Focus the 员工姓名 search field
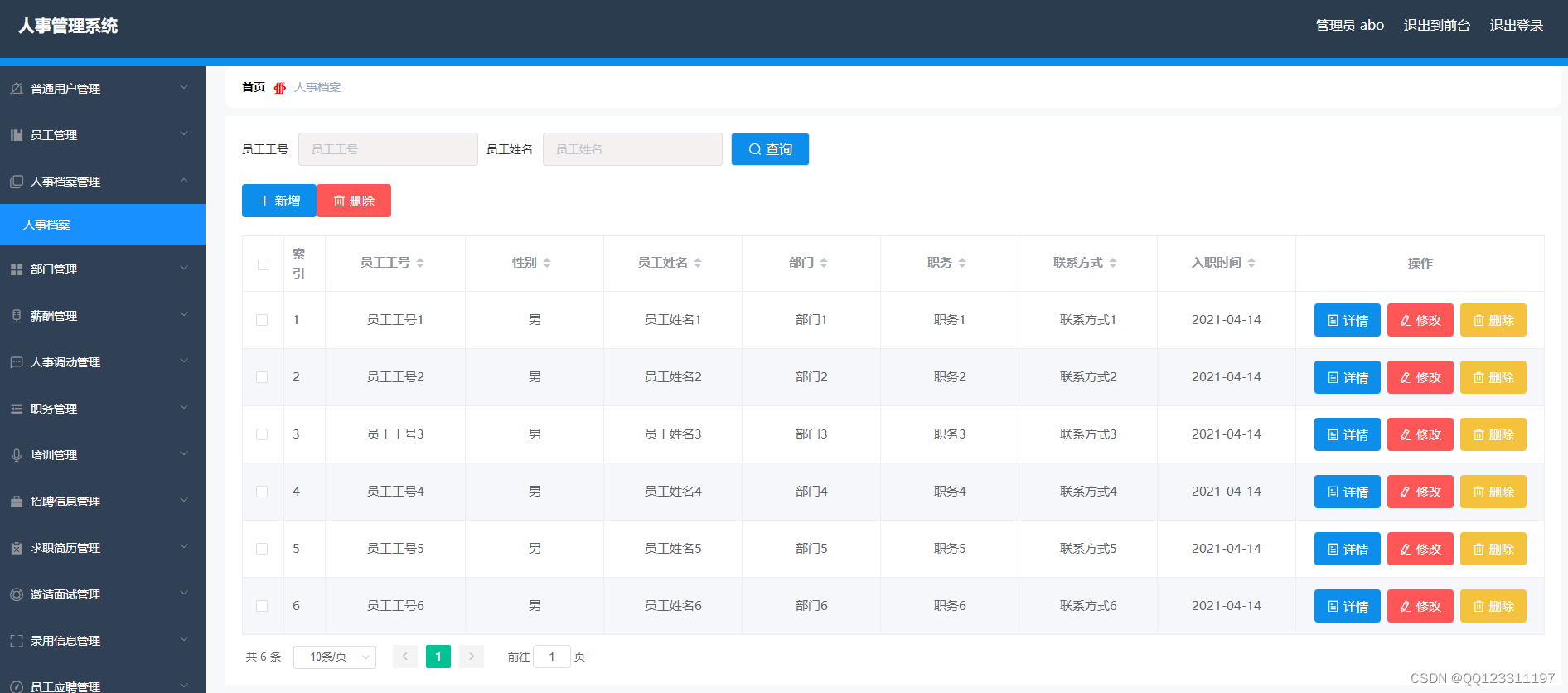 [632, 149]
